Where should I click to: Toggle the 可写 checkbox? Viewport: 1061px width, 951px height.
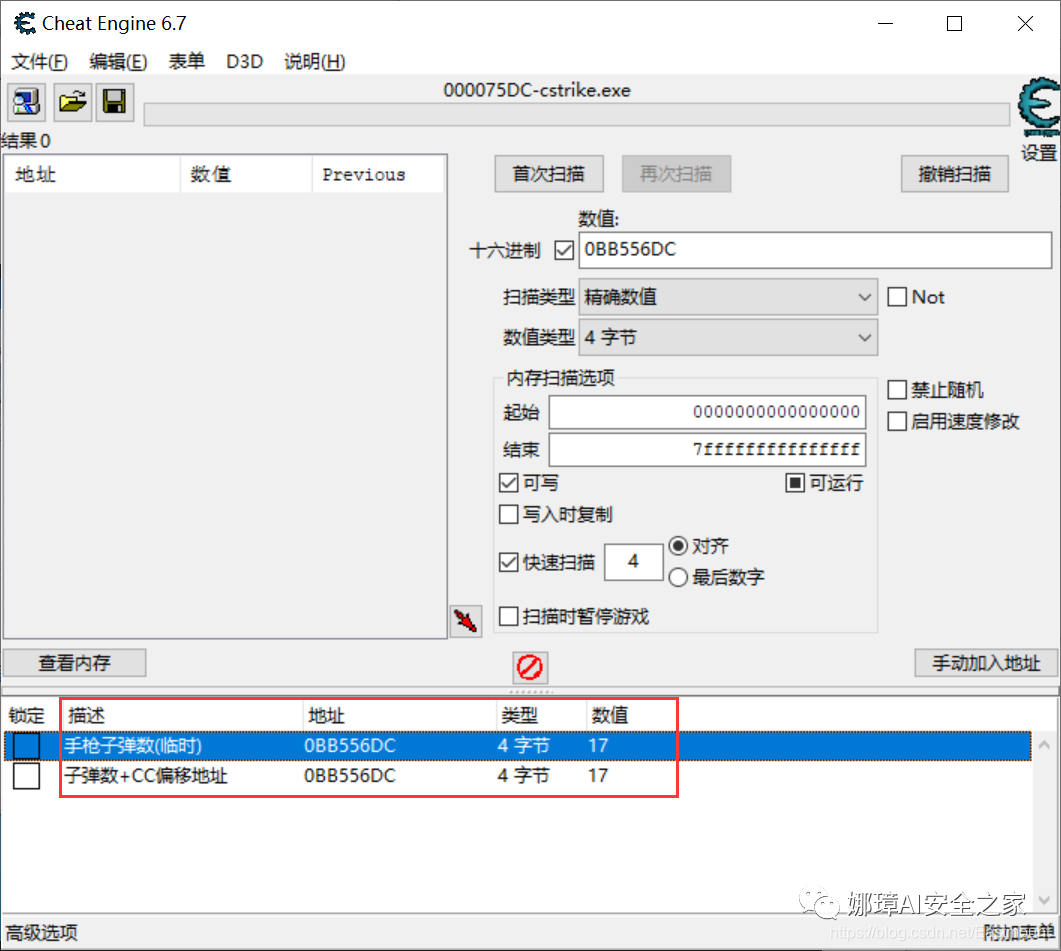click(508, 483)
